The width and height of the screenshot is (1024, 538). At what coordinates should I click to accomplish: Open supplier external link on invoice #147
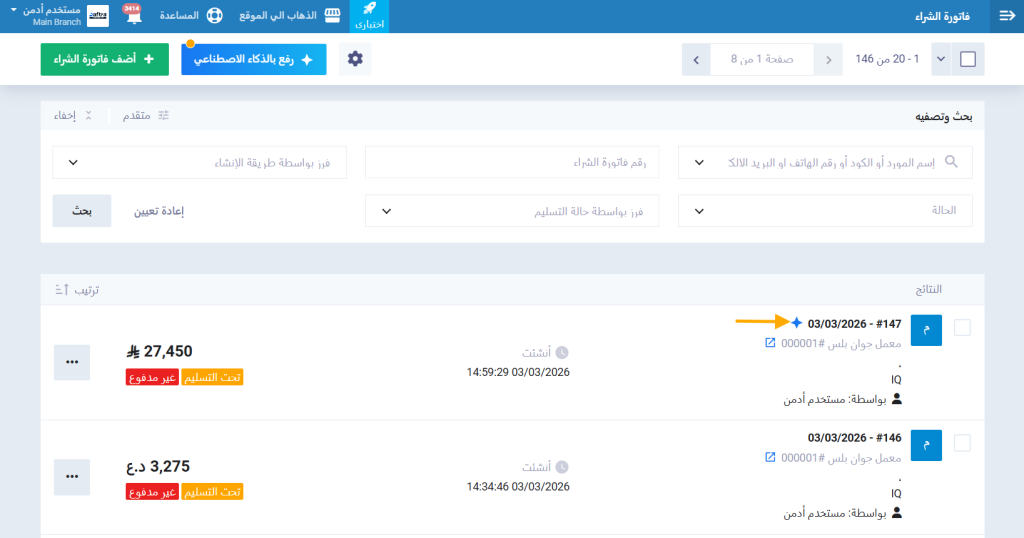(x=770, y=343)
